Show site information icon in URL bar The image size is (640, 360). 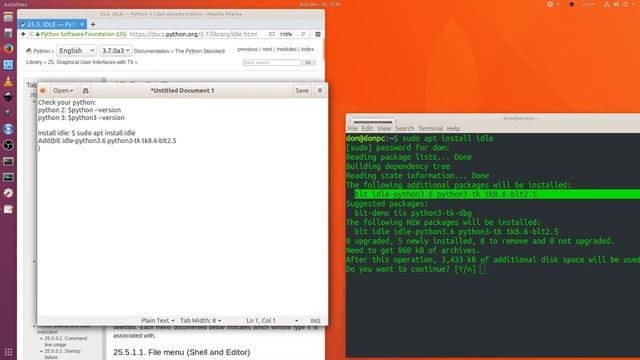coord(31,34)
